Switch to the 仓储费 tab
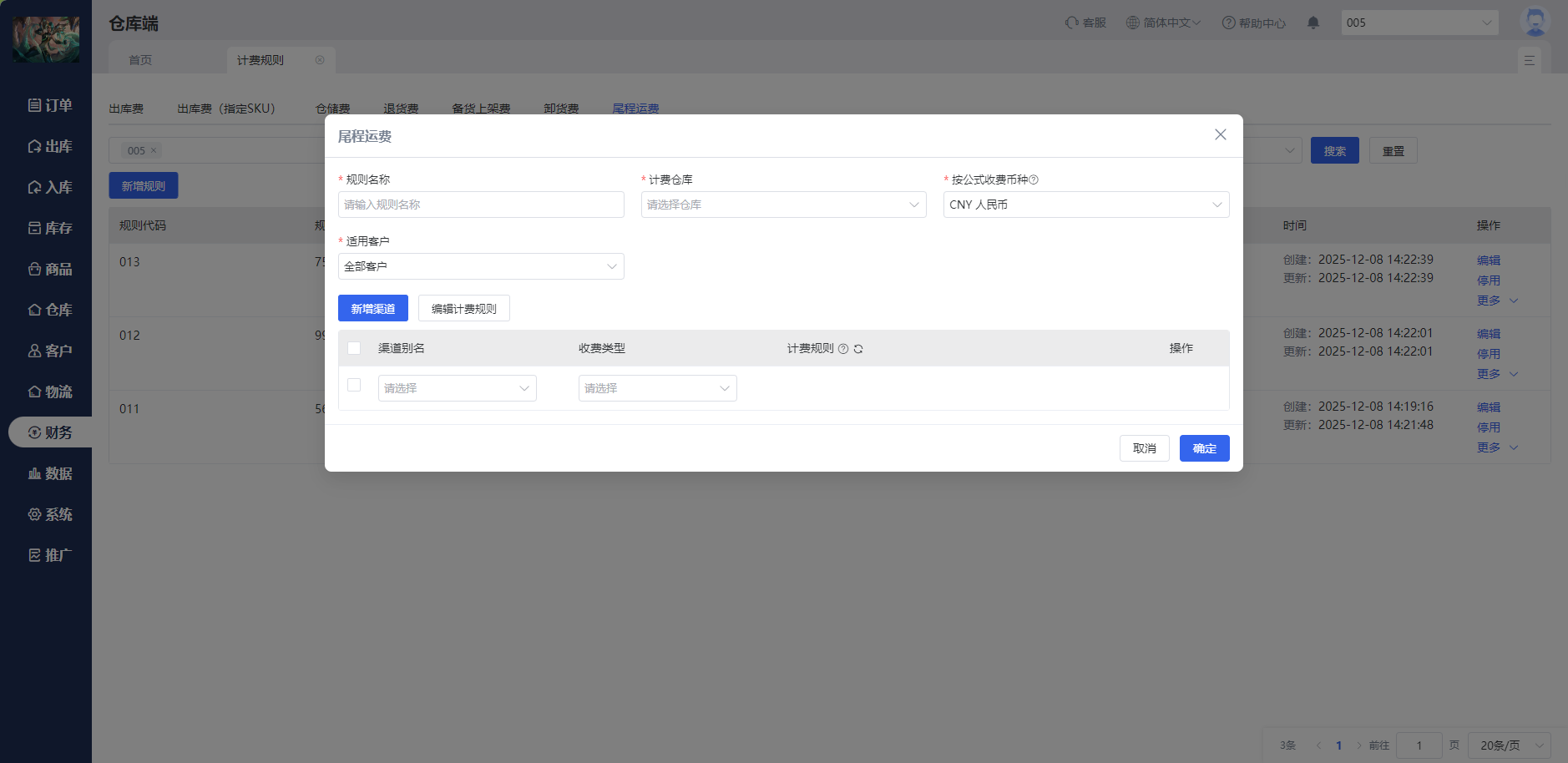Image resolution: width=1568 pixels, height=763 pixels. point(333,108)
